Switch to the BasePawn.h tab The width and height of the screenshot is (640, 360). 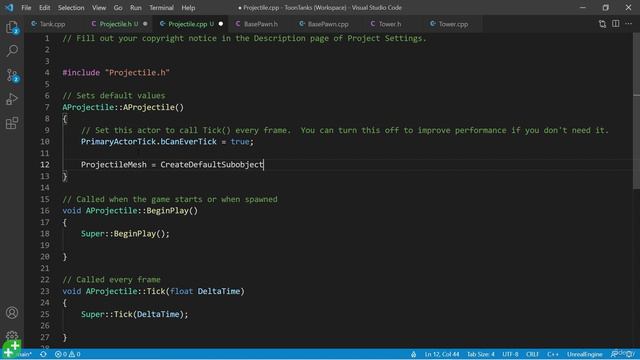260,24
